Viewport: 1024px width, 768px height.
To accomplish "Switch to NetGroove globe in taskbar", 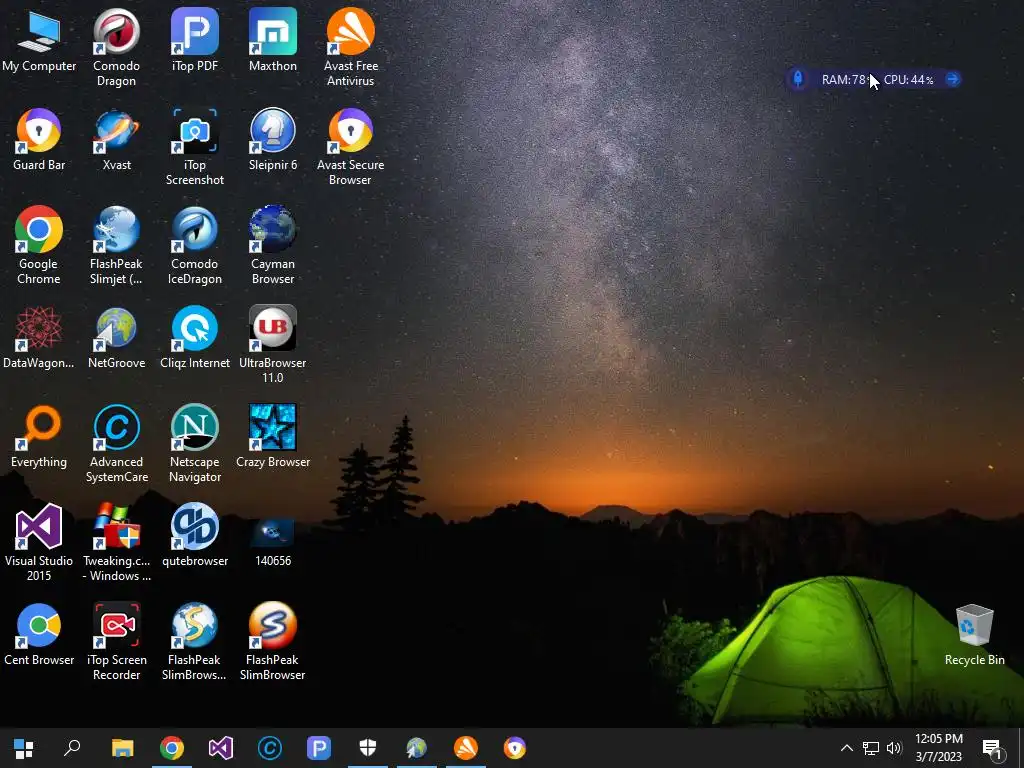I will [417, 748].
